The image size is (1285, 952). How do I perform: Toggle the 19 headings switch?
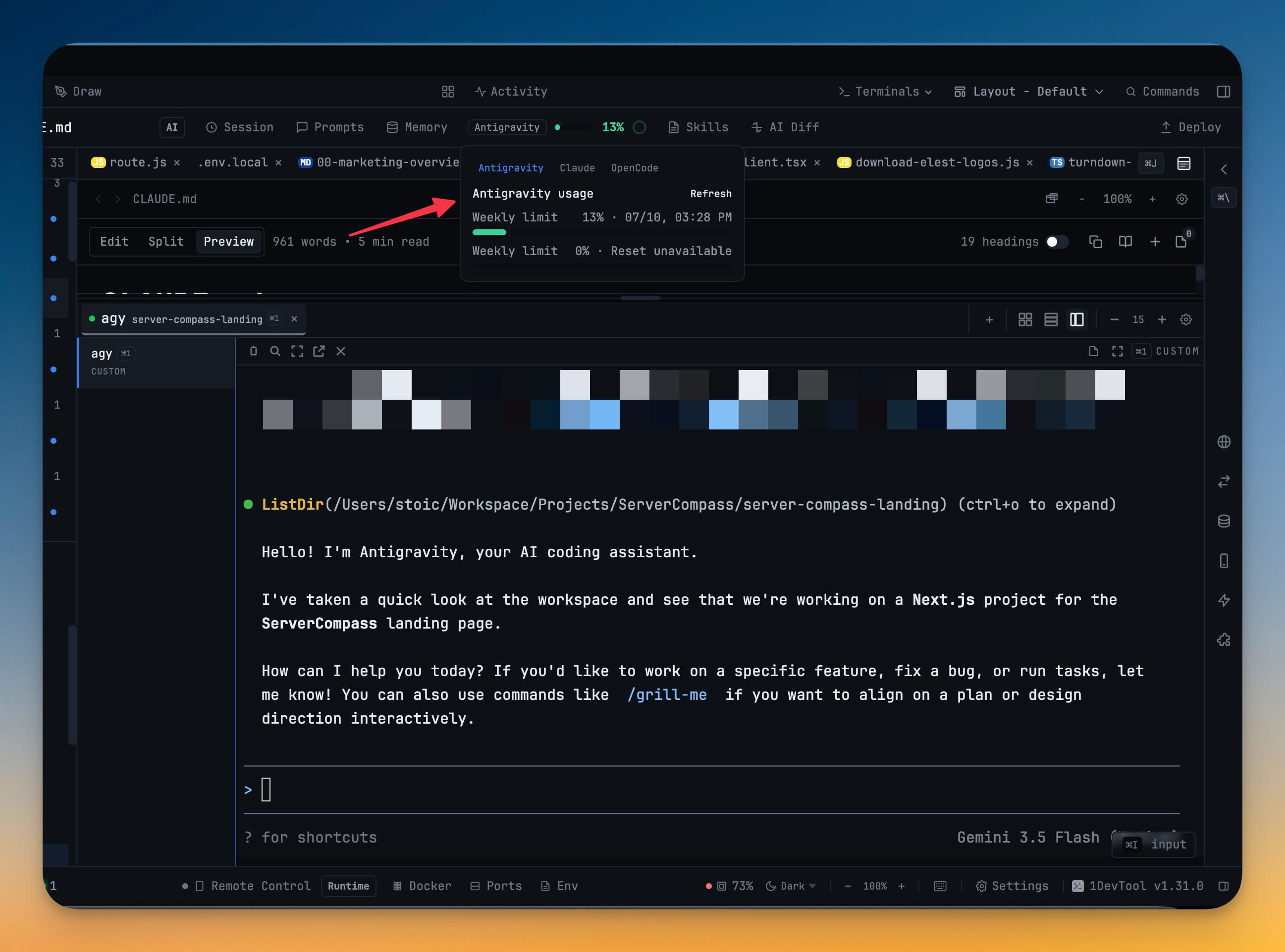tap(1057, 241)
